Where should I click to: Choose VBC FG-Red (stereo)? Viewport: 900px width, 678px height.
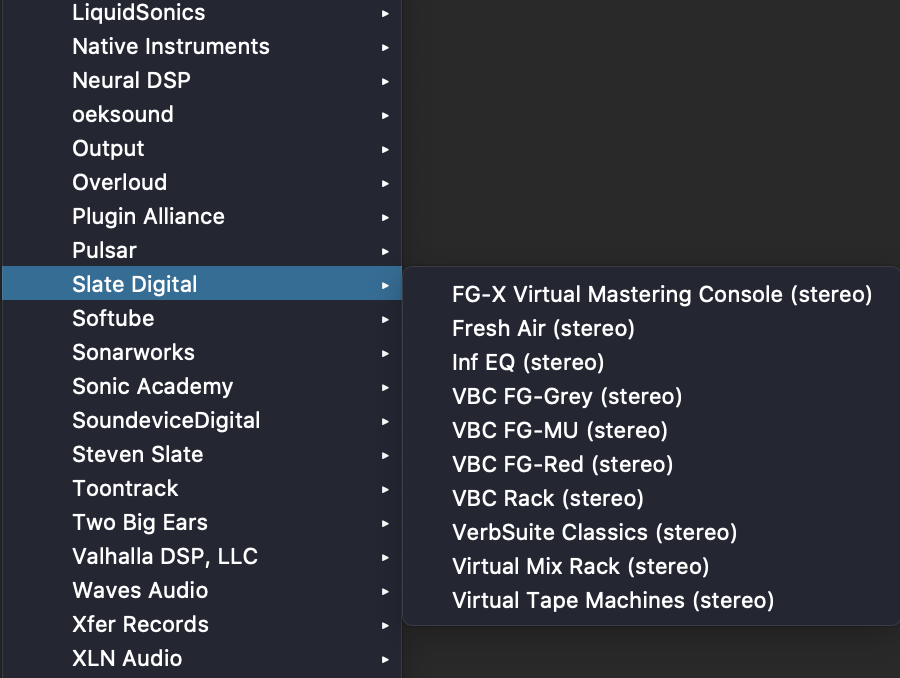click(x=651, y=464)
